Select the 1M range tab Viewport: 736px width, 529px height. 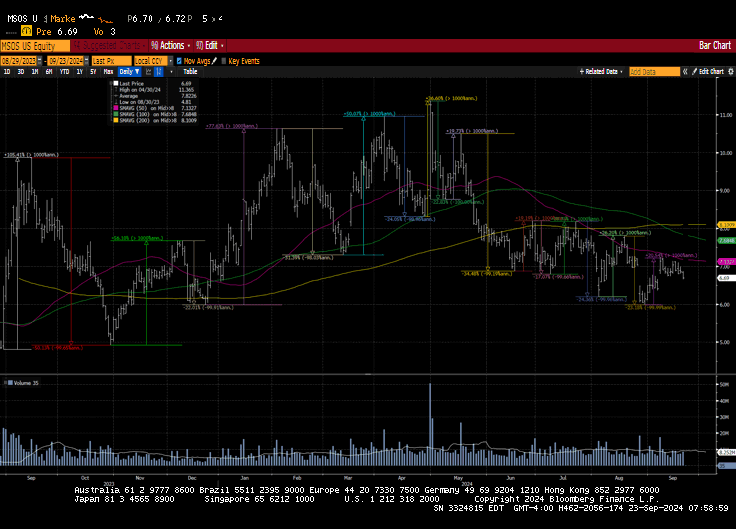[35, 72]
